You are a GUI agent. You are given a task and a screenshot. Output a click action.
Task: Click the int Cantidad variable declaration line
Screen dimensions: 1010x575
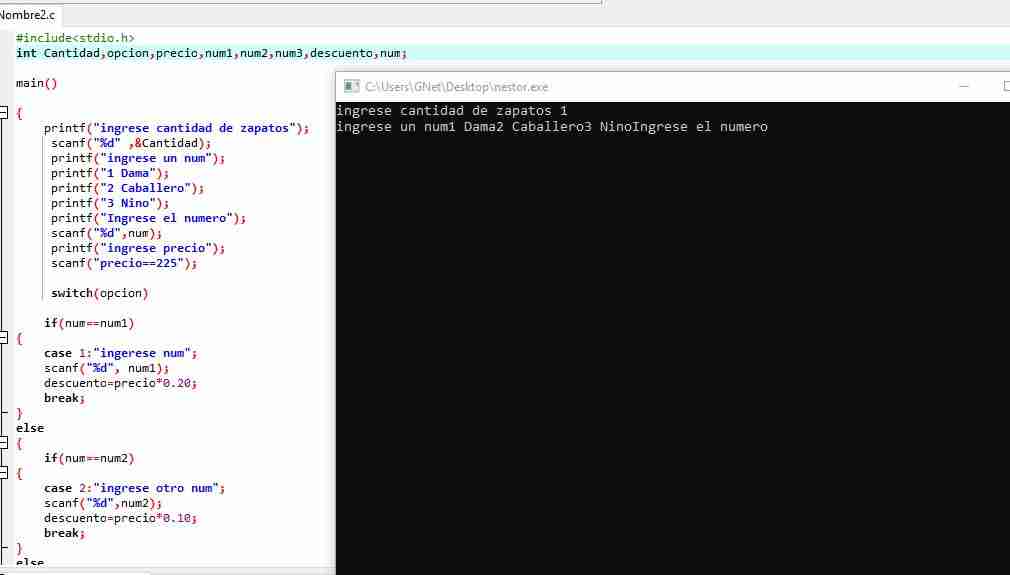coord(211,53)
